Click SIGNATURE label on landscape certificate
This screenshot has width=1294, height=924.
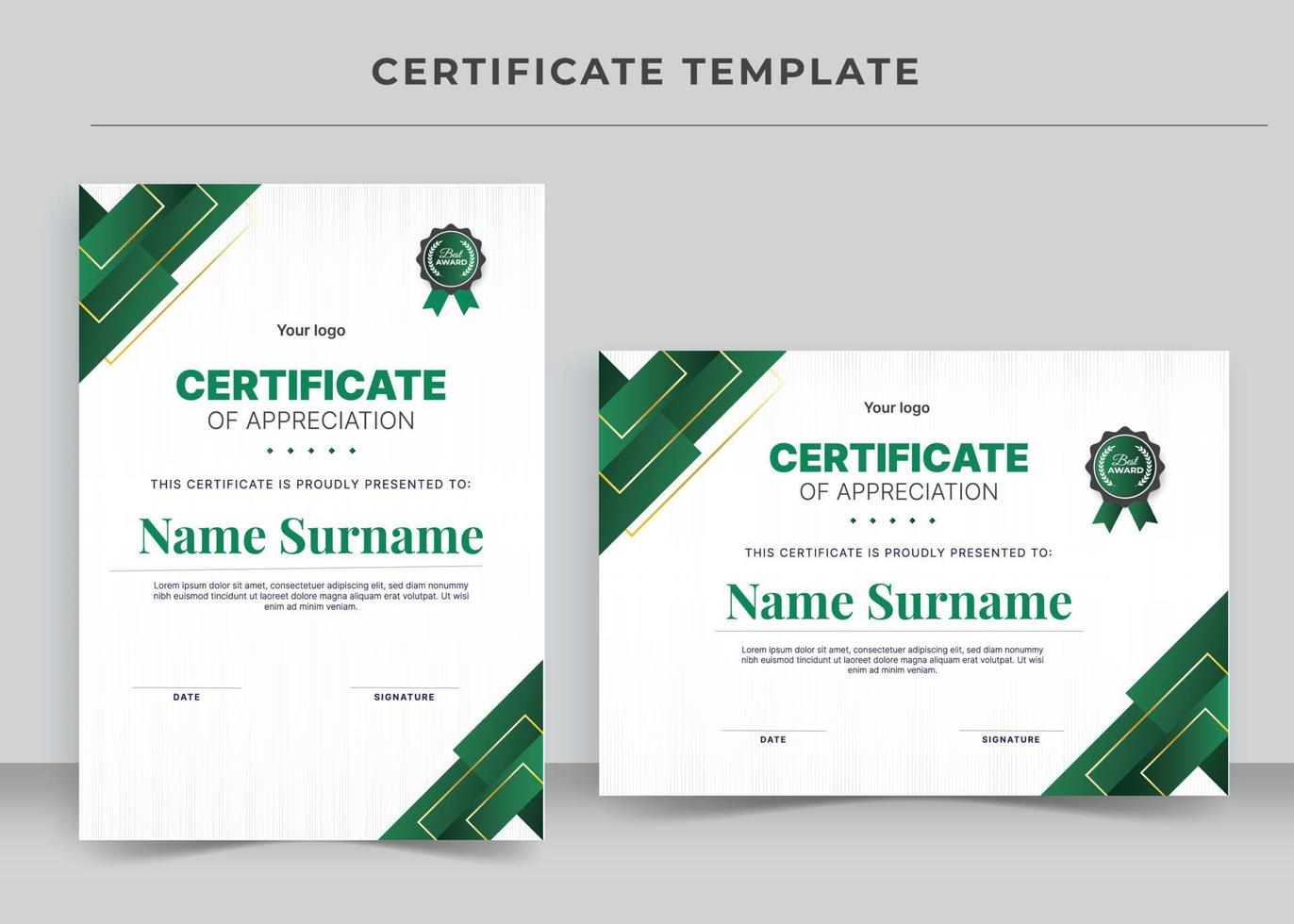tap(1011, 739)
